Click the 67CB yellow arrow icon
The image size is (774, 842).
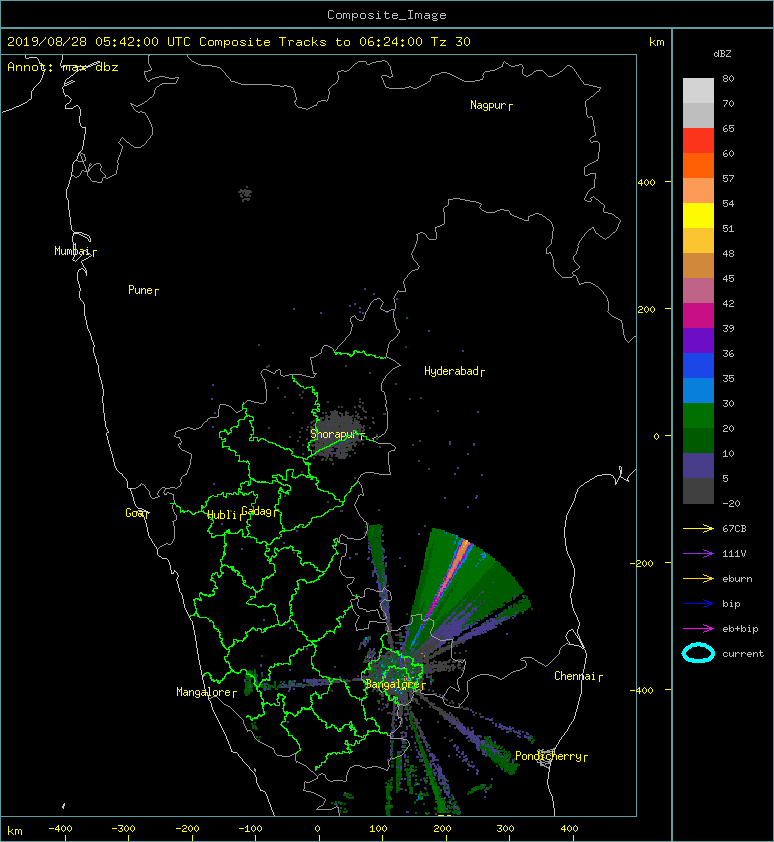click(x=698, y=528)
